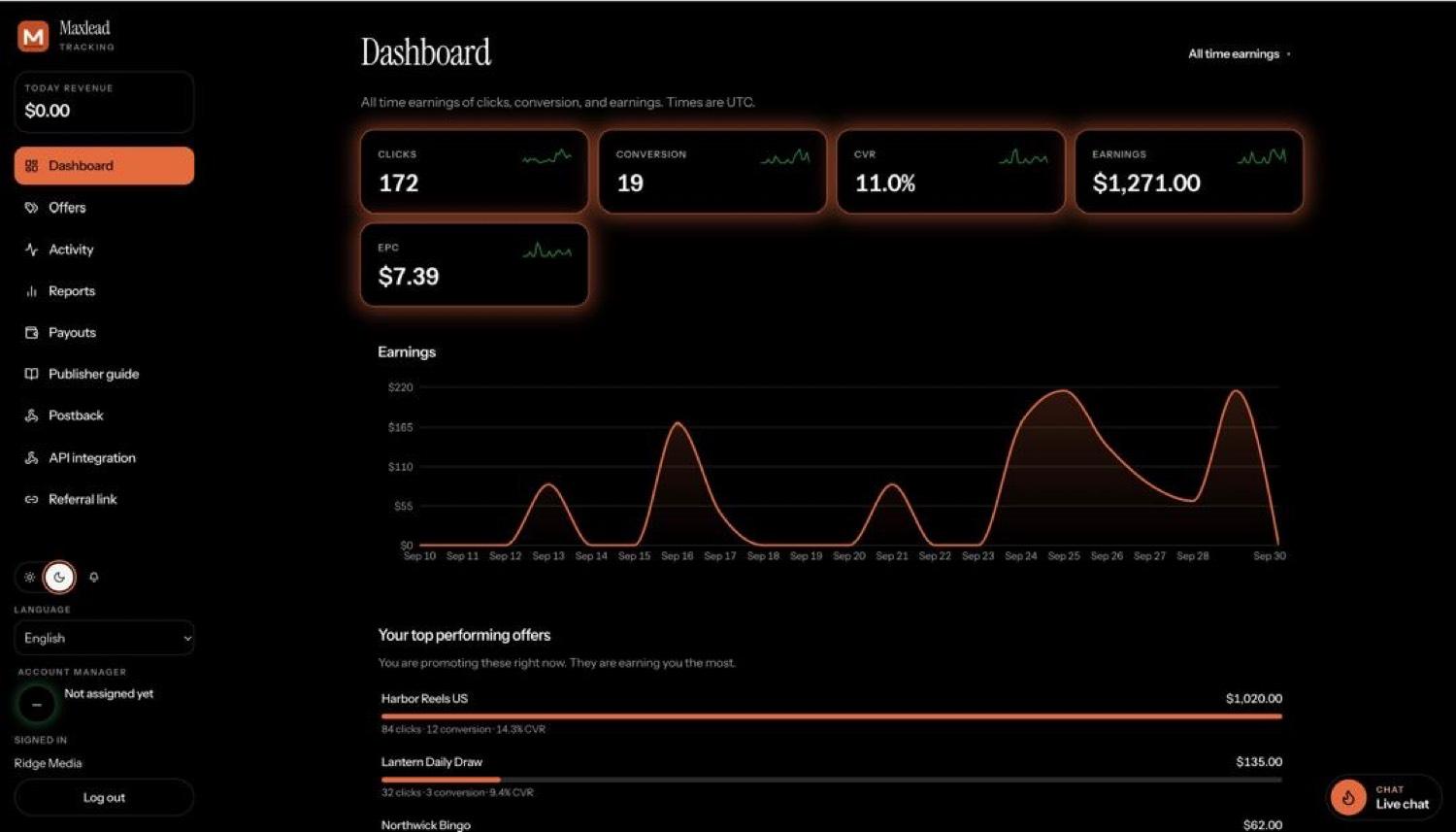Click the Lantern Daily Draw offer name

click(432, 762)
